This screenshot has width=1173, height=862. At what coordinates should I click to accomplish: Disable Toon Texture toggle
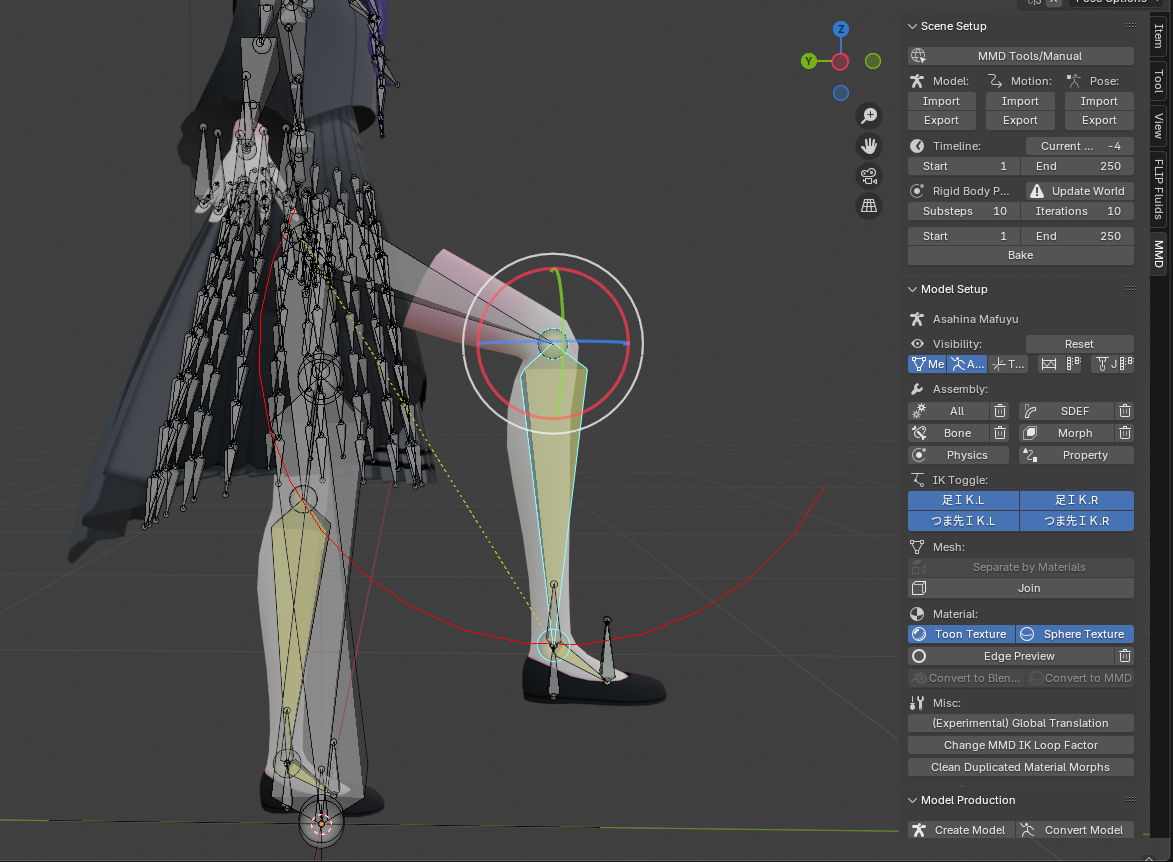click(x=961, y=634)
